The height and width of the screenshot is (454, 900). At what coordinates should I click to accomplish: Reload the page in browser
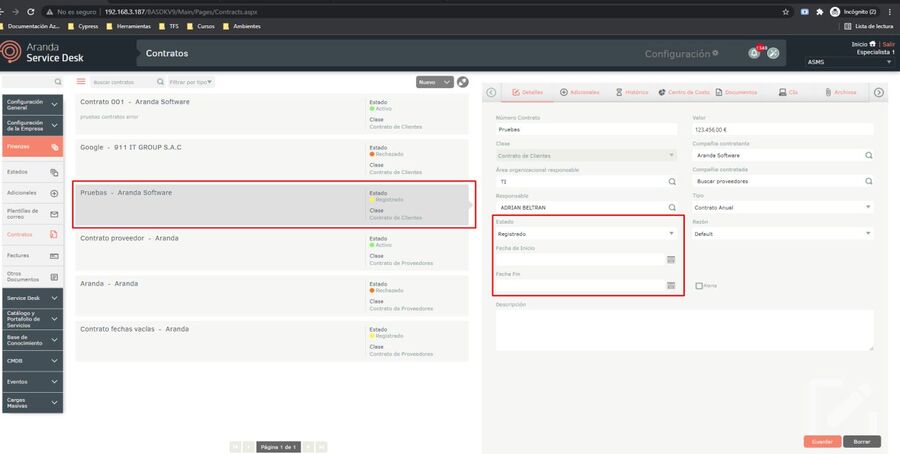[30, 11]
